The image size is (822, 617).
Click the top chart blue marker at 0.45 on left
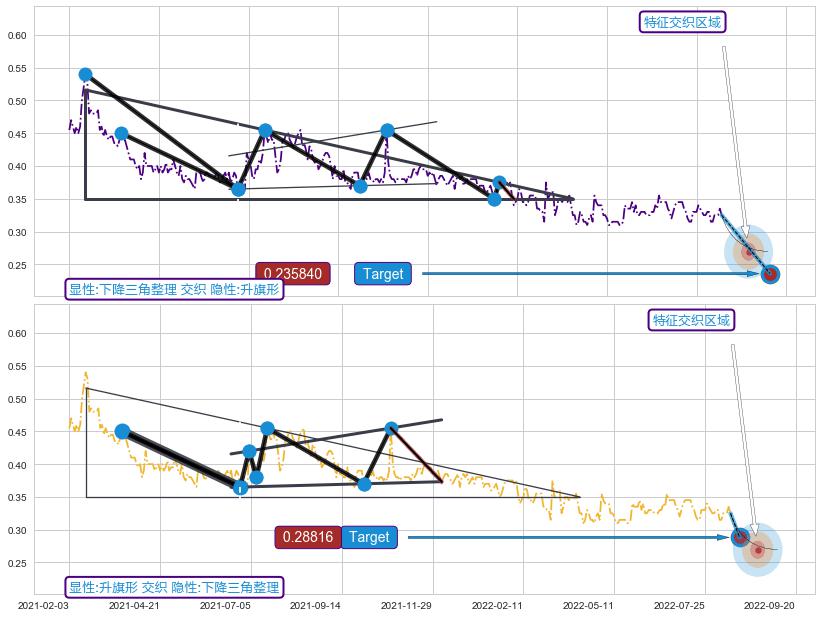click(121, 134)
